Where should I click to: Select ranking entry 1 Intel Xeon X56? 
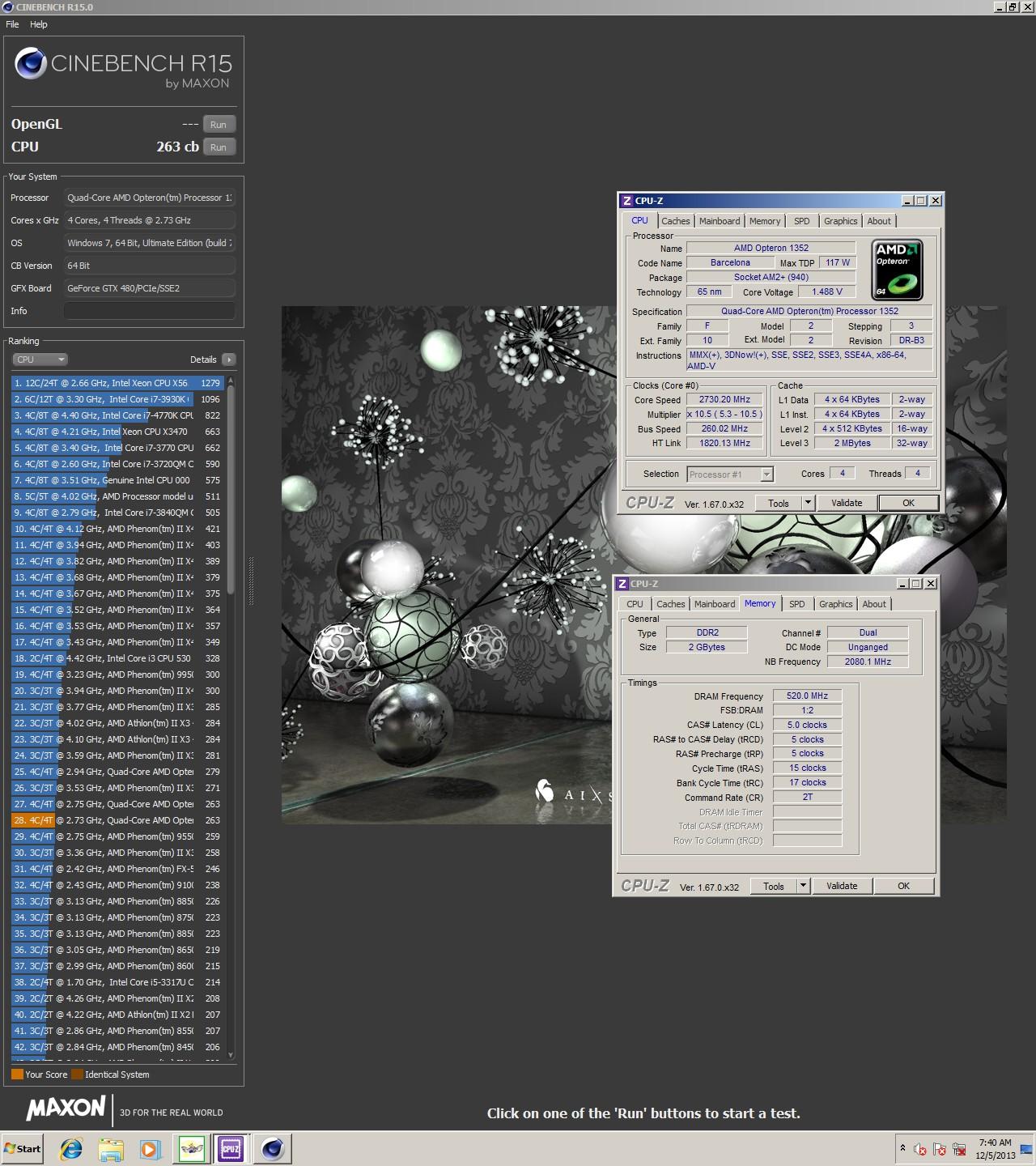(117, 383)
